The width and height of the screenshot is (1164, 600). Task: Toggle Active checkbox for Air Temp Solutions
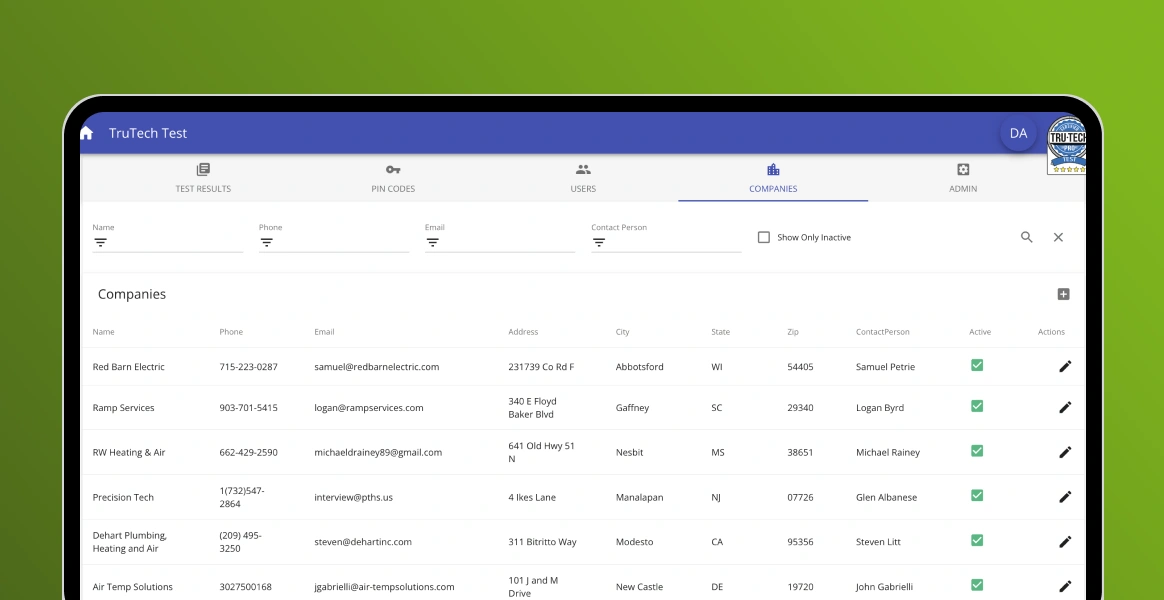pos(977,585)
